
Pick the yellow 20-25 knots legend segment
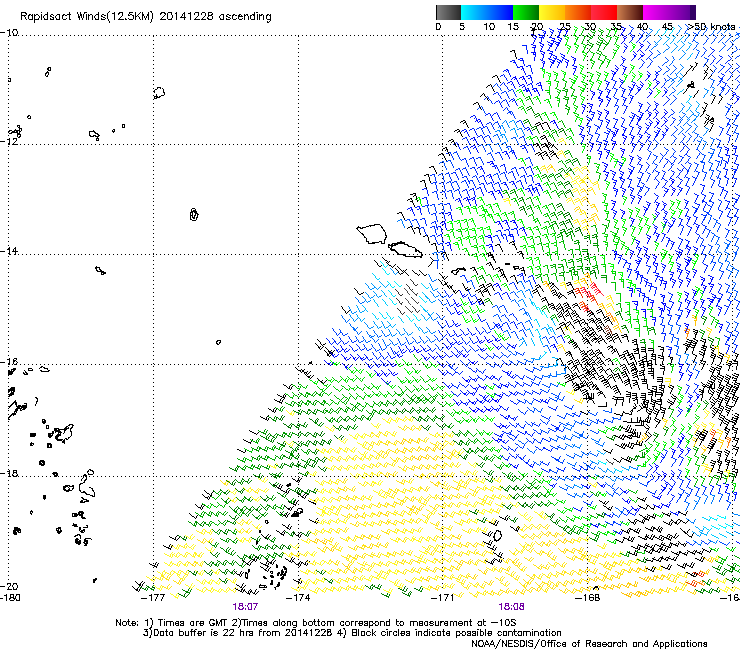tap(552, 12)
